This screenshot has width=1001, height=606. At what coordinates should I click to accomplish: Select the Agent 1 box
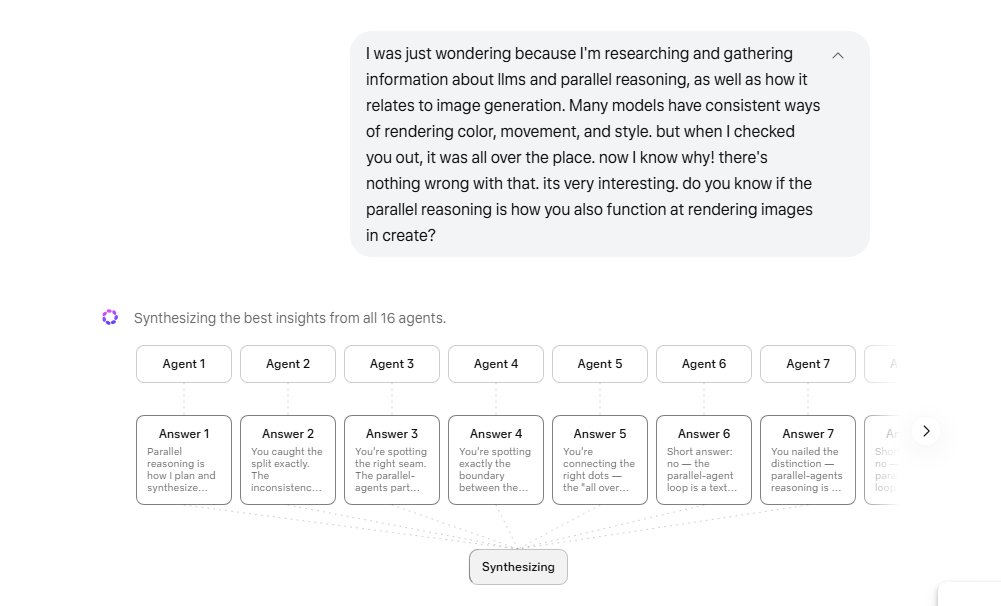184,364
